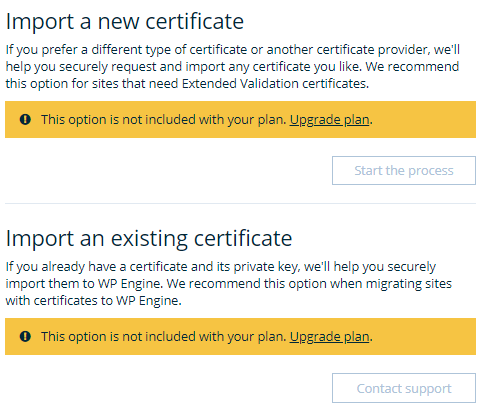Click 'with certificates to WP Engine' text line
484x414 pixels.
pyautogui.click(x=93, y=301)
